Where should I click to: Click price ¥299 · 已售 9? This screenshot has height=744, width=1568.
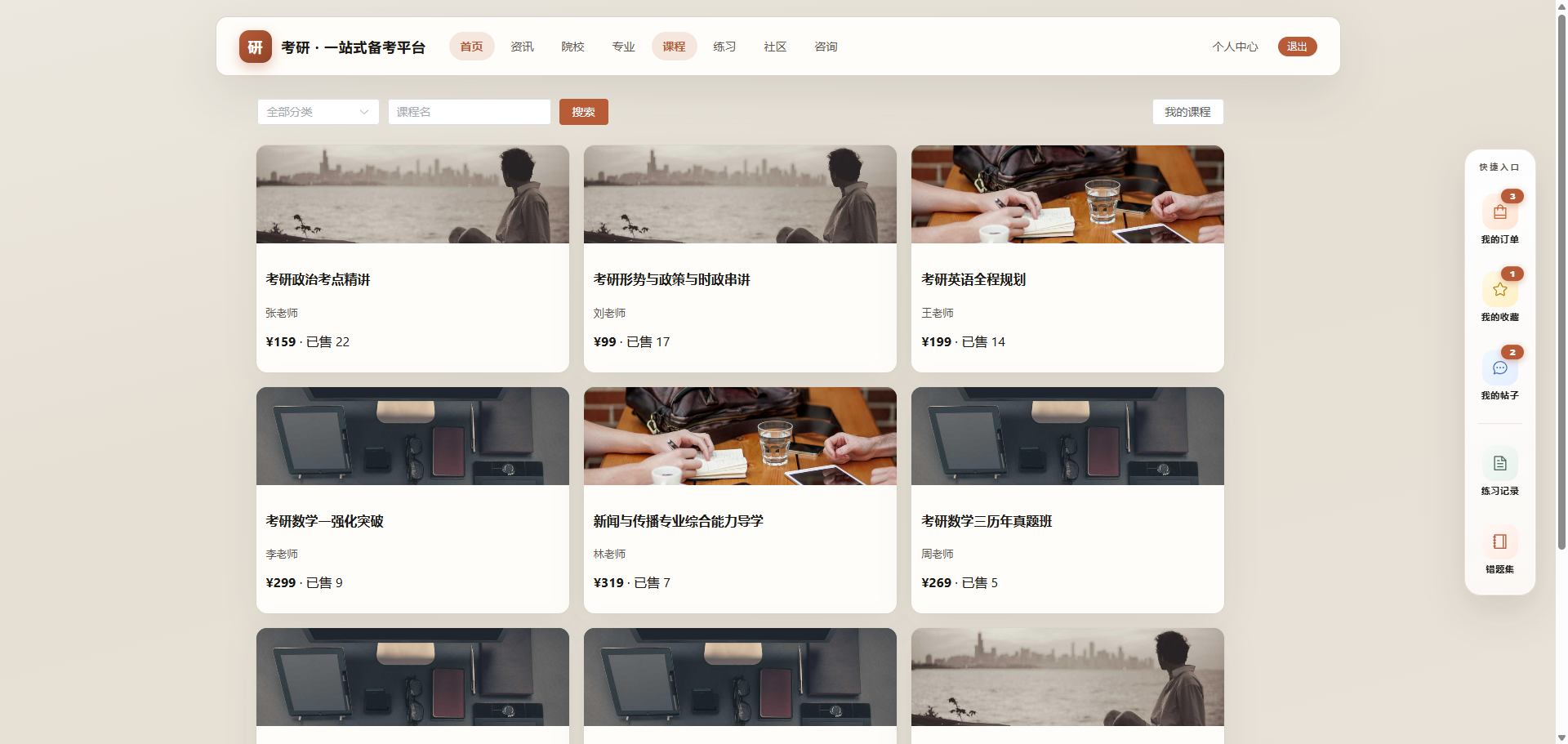(304, 582)
